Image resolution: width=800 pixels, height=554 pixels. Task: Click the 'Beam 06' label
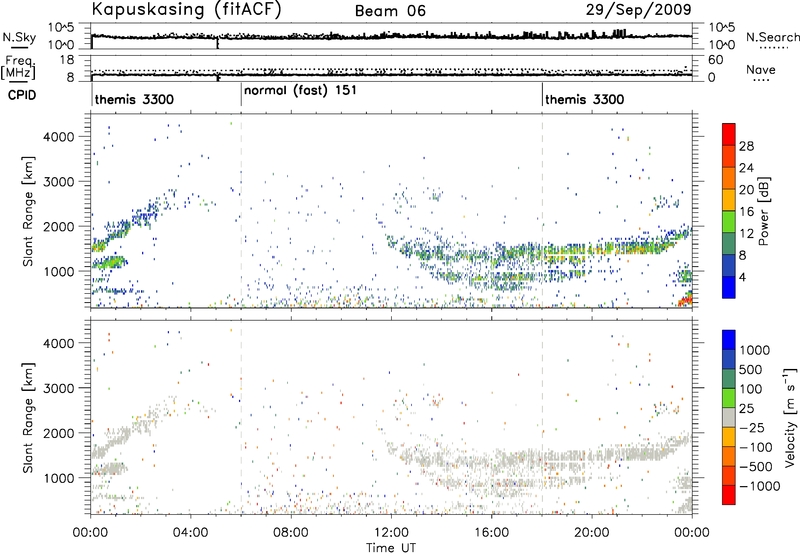pyautogui.click(x=390, y=11)
